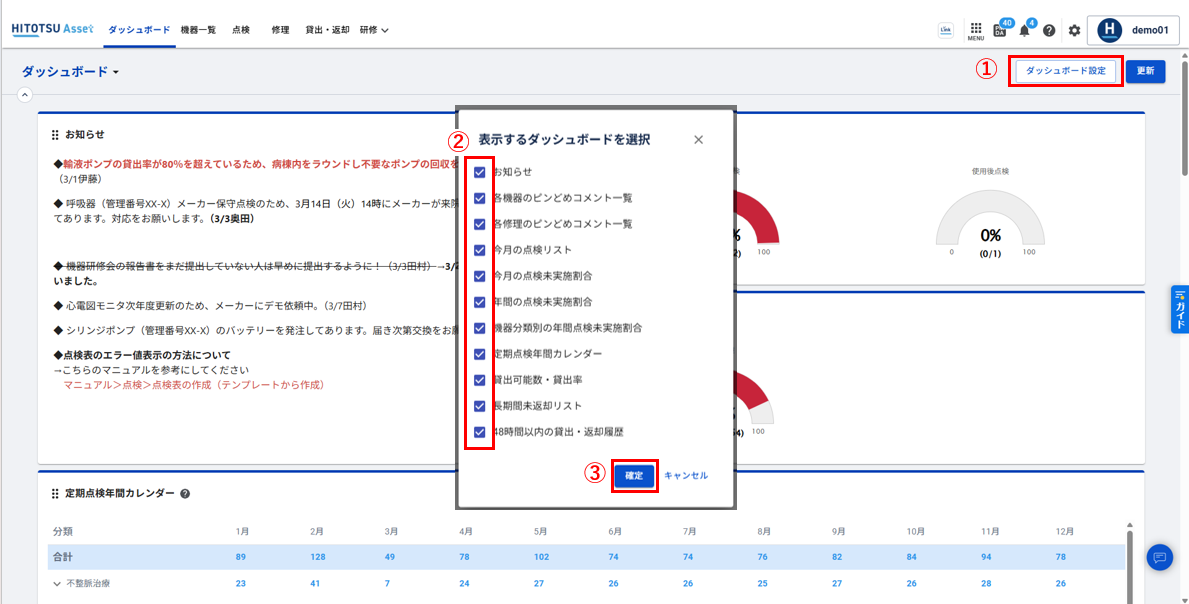Open the 貸出・返却 menu item
The width and height of the screenshot is (1189, 604).
(x=327, y=30)
